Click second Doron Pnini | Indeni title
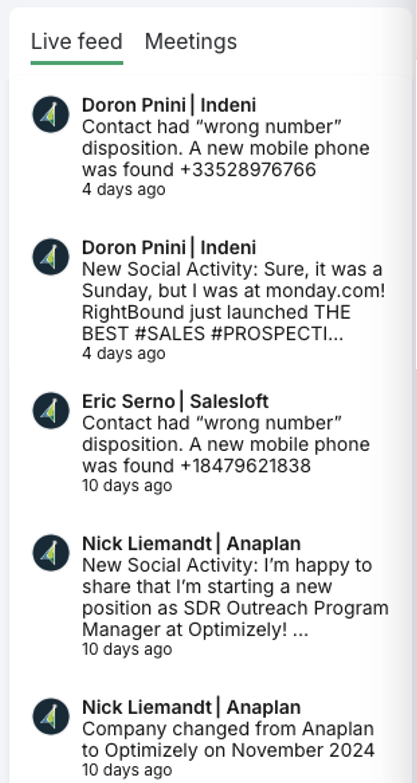 coord(169,248)
